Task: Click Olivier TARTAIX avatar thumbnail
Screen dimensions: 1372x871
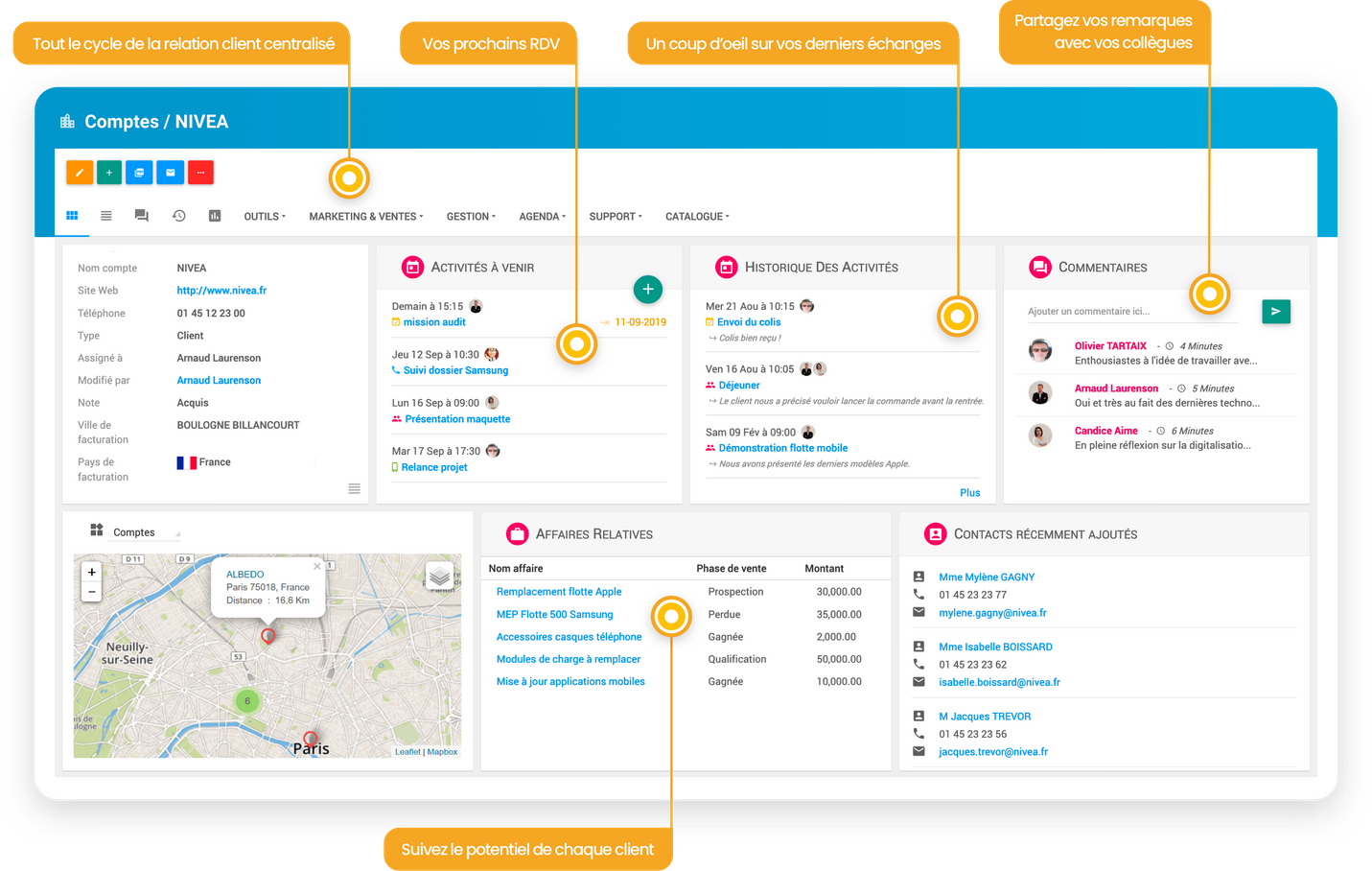Action: [x=1040, y=350]
